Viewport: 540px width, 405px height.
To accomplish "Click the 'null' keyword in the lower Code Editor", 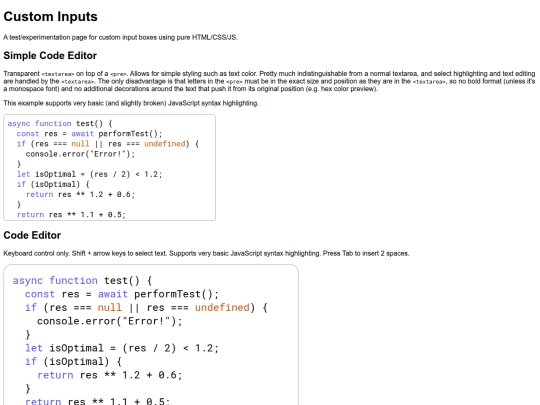I will click(x=110, y=308).
